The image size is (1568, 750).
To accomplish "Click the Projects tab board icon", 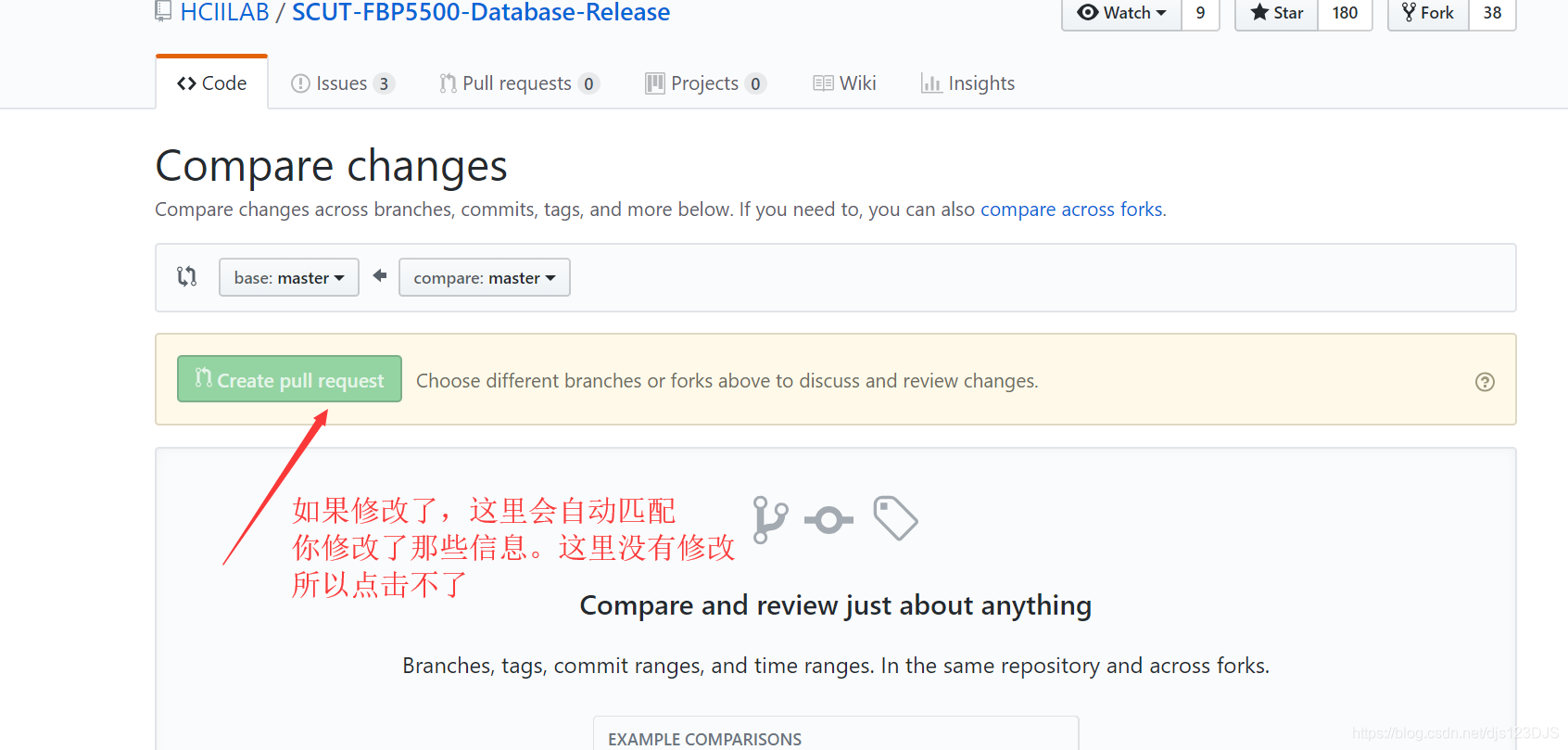I will 655,83.
